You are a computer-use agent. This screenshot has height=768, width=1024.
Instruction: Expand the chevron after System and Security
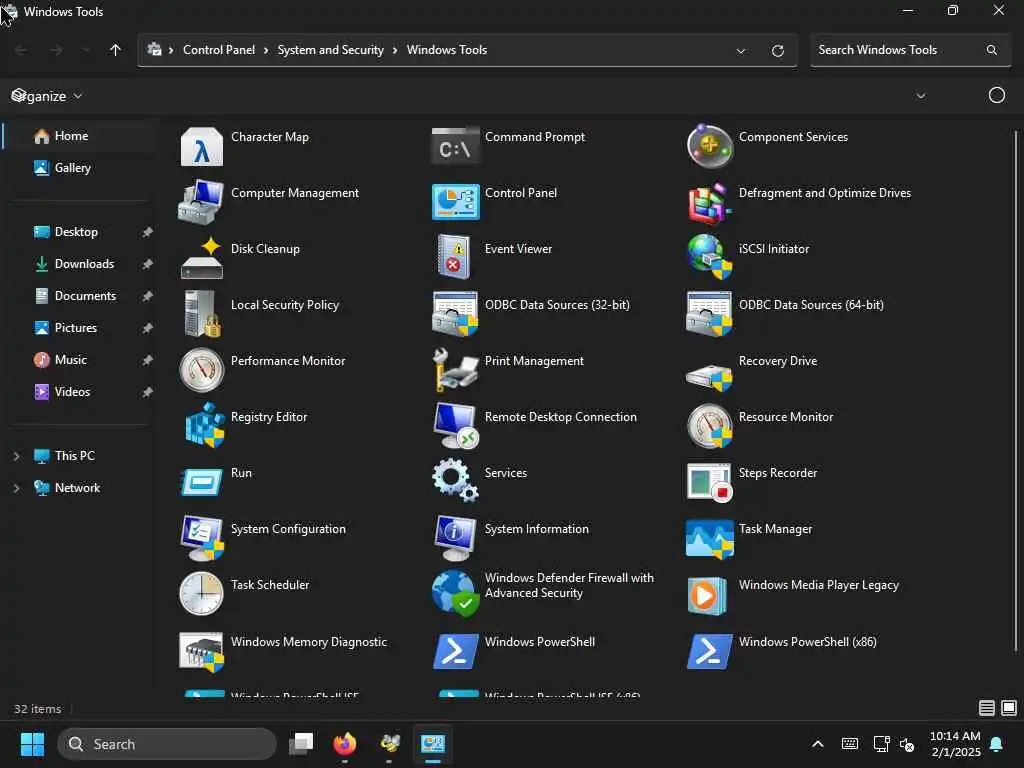[x=395, y=50]
